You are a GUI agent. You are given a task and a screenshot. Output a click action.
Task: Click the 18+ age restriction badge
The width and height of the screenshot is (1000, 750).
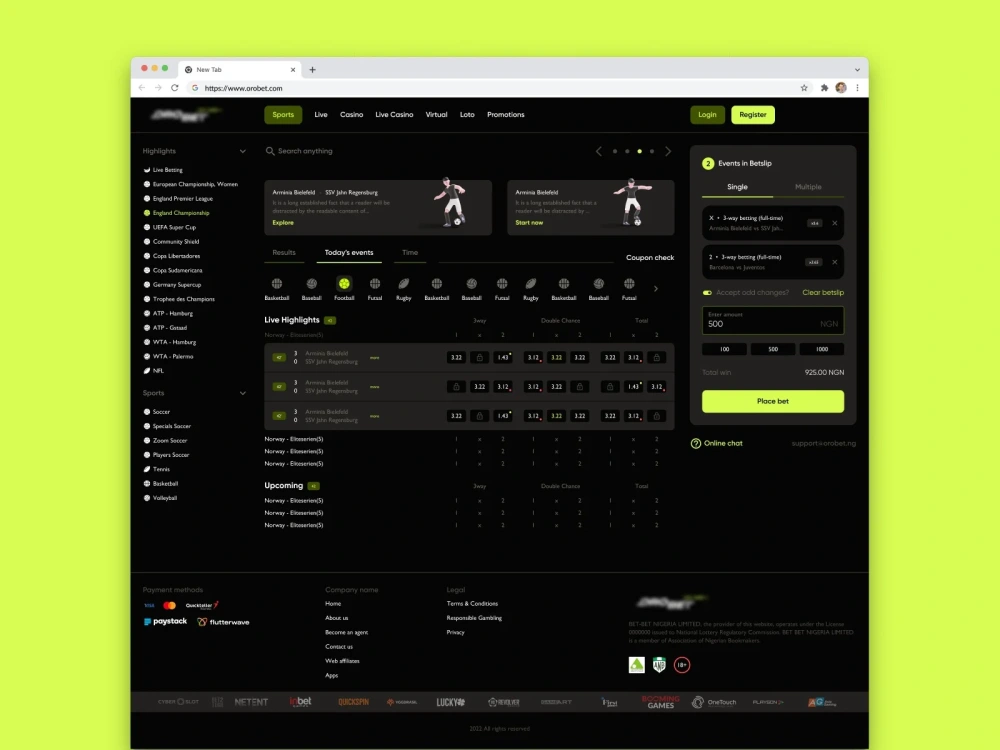click(x=682, y=665)
